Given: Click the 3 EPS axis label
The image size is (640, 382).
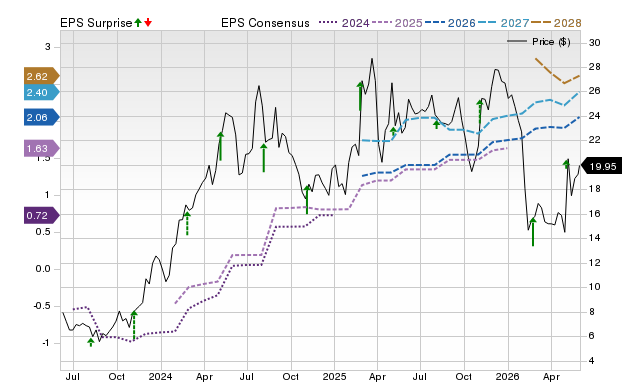Looking at the screenshot, I should click(48, 47).
